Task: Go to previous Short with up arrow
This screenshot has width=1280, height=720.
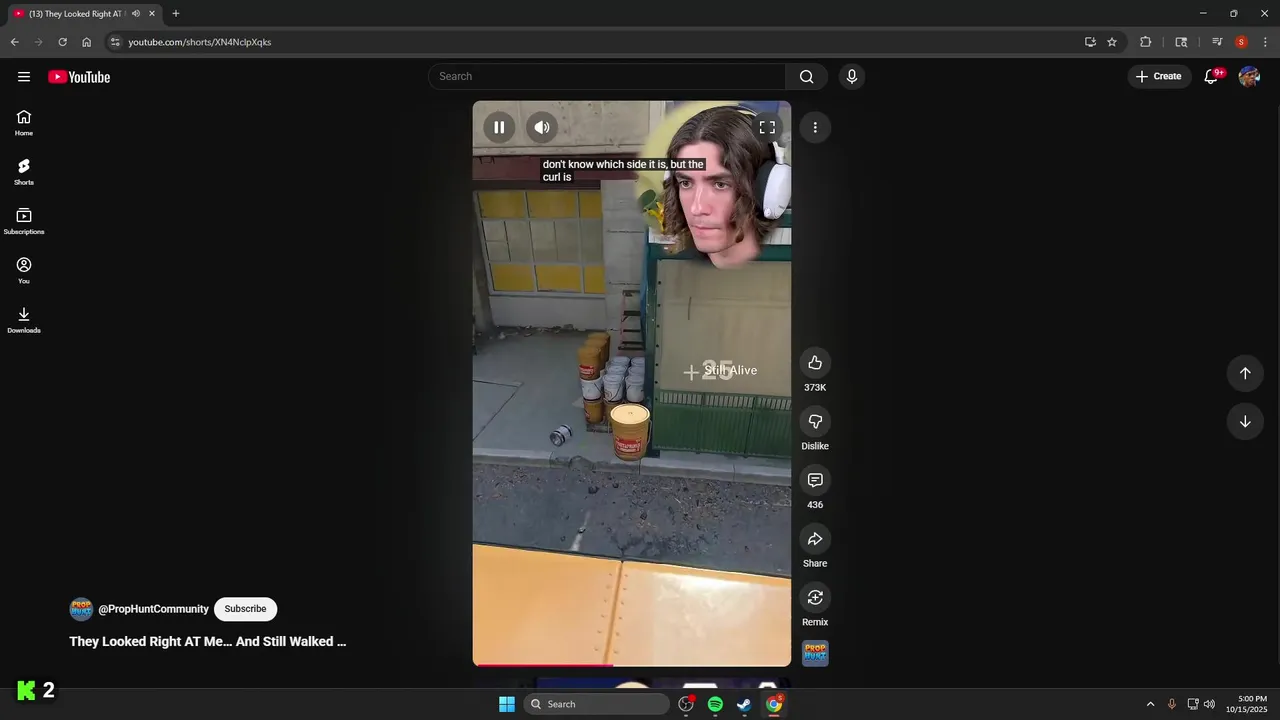Action: click(x=1245, y=373)
